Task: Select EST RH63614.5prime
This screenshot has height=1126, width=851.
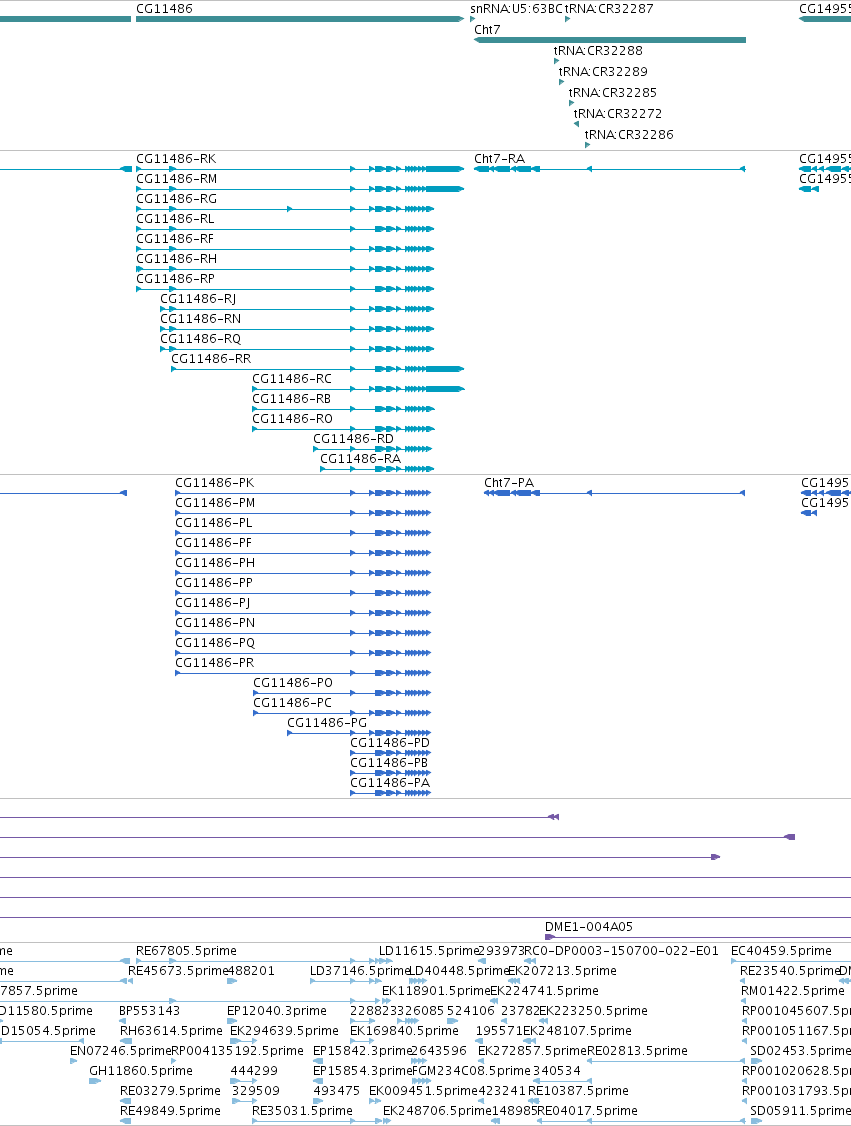Action: [172, 1031]
